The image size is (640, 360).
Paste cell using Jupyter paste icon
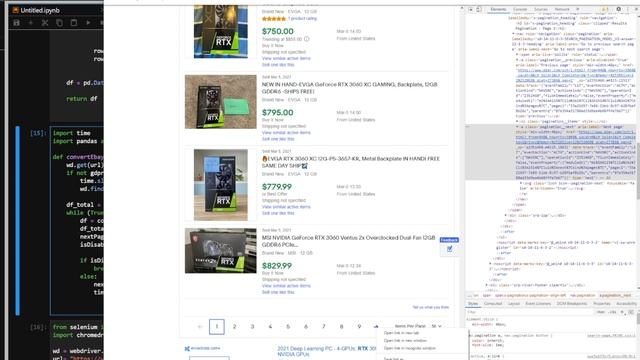73,23
